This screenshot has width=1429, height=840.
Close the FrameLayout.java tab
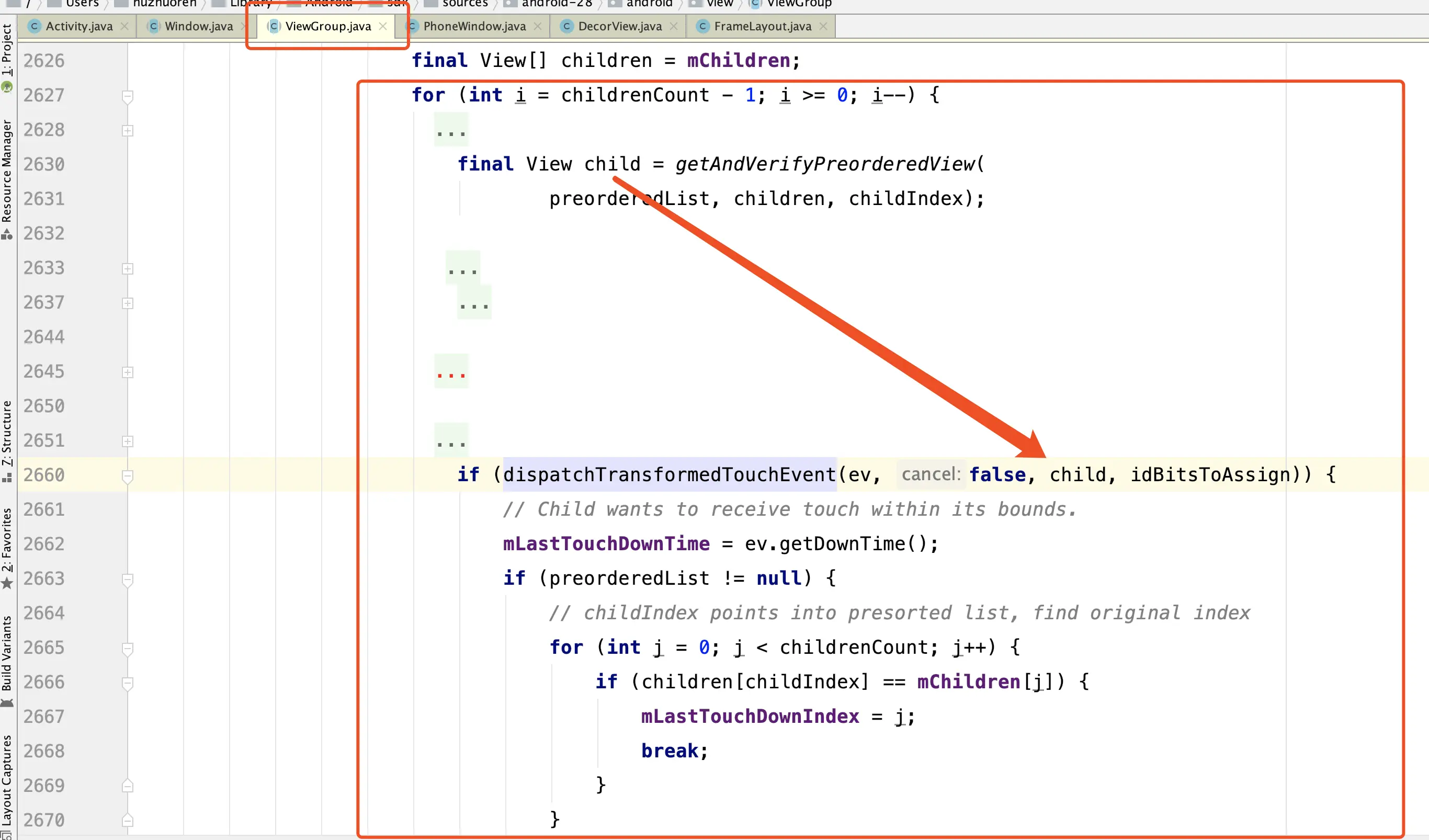[x=823, y=26]
